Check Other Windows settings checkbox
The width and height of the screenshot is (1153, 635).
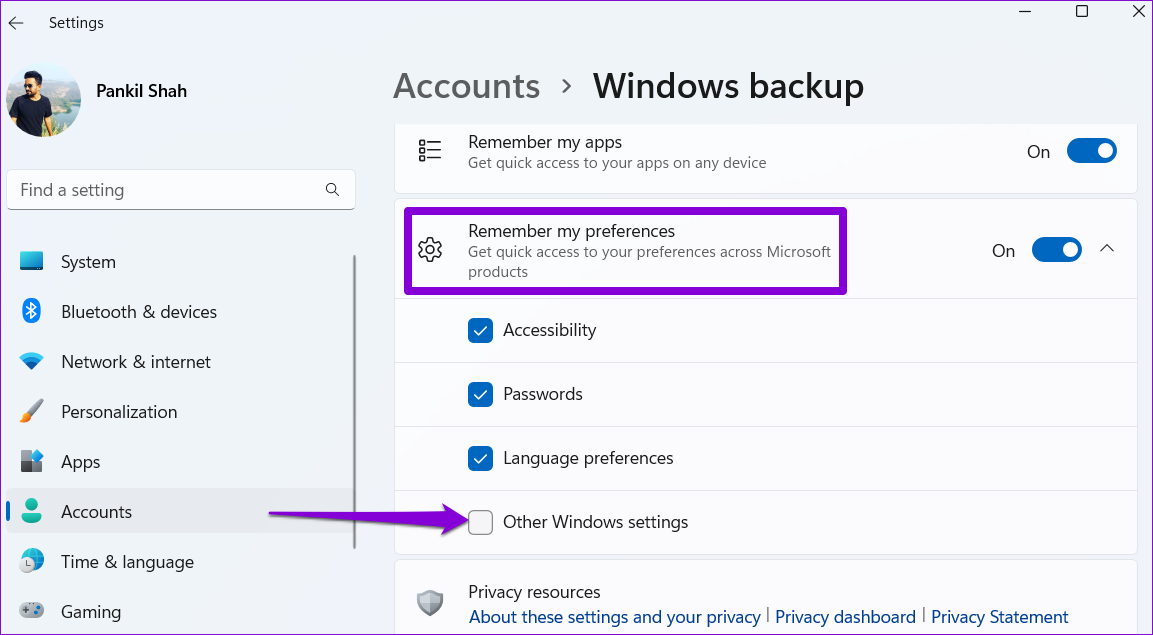click(481, 522)
